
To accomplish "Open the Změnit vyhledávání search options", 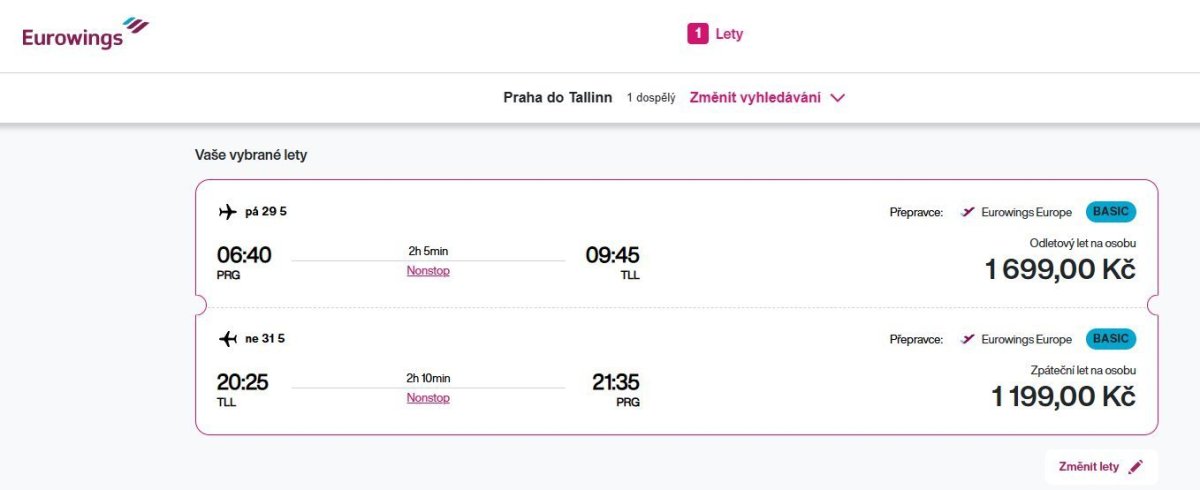I will [x=755, y=98].
